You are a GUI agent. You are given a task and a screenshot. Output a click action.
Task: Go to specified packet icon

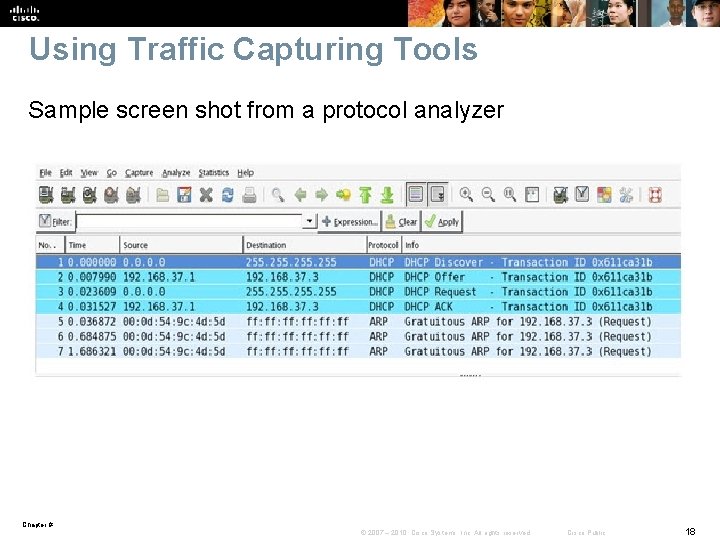click(x=343, y=195)
